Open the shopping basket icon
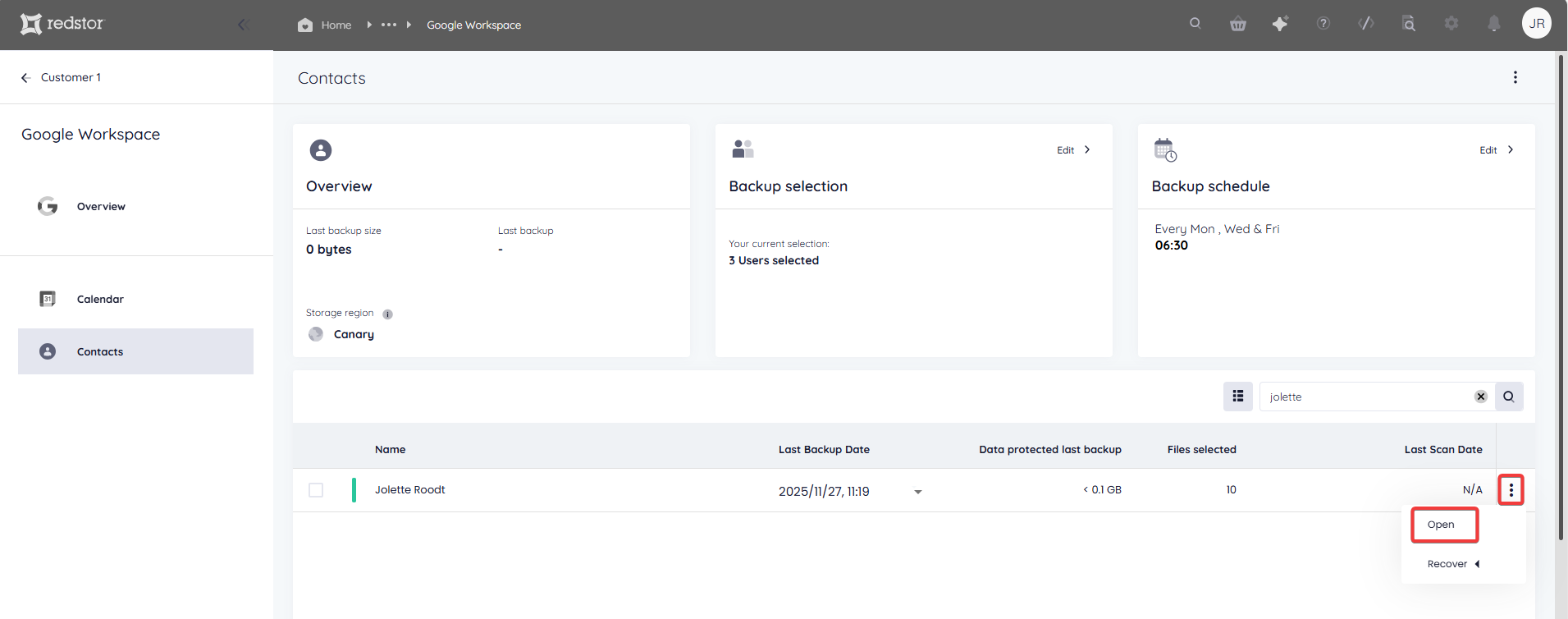Viewport: 1568px width, 619px height. 1238,24
